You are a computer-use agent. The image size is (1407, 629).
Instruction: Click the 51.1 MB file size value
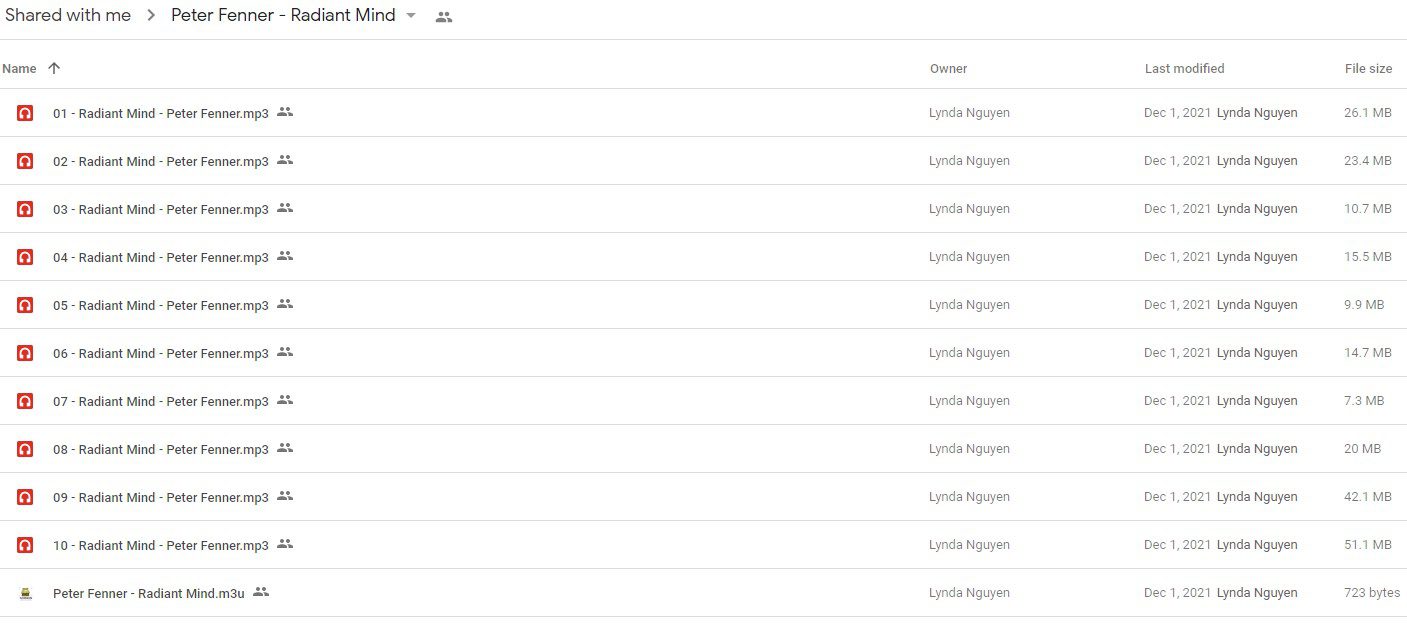pyautogui.click(x=1368, y=545)
